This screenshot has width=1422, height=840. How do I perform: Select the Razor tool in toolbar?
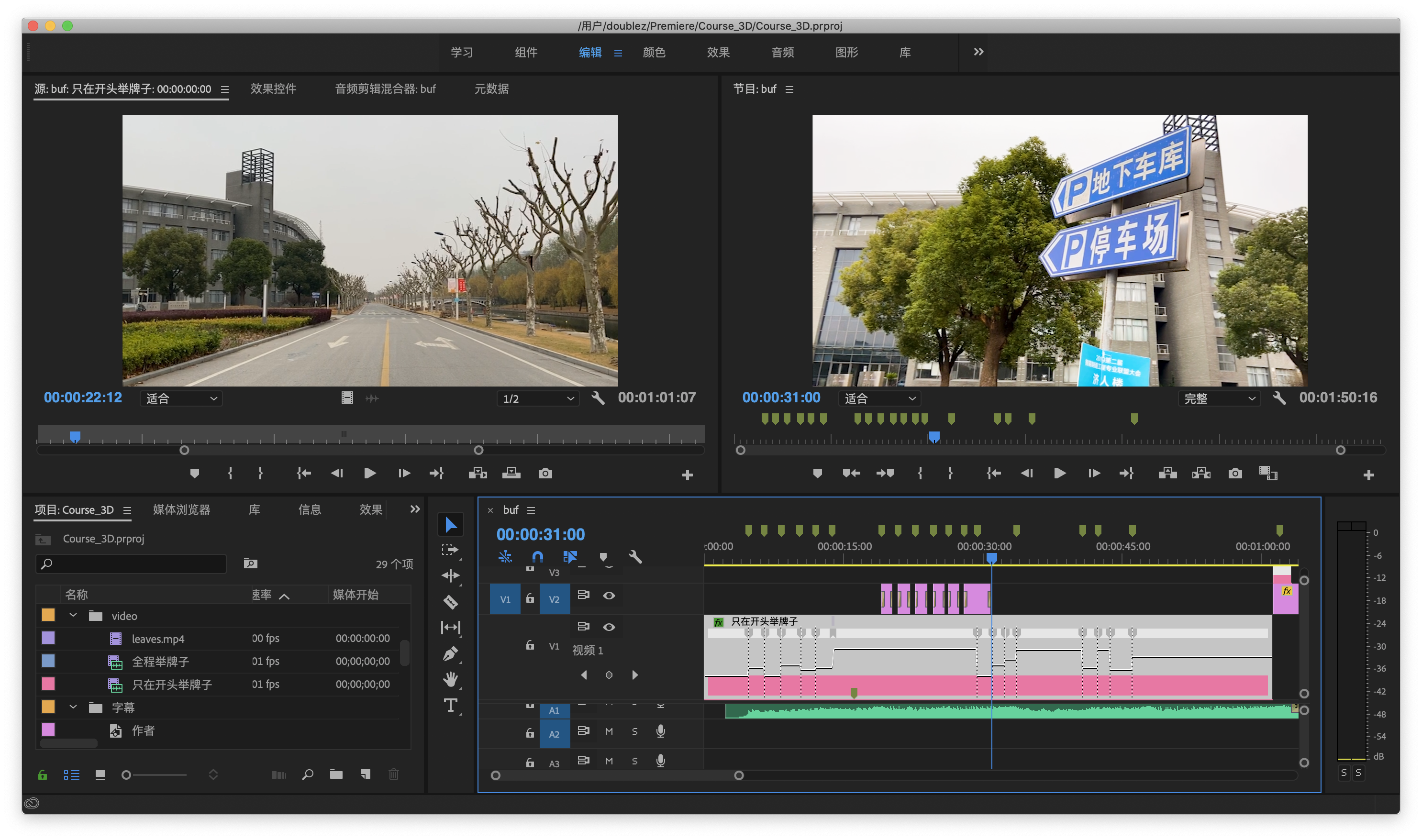point(451,602)
